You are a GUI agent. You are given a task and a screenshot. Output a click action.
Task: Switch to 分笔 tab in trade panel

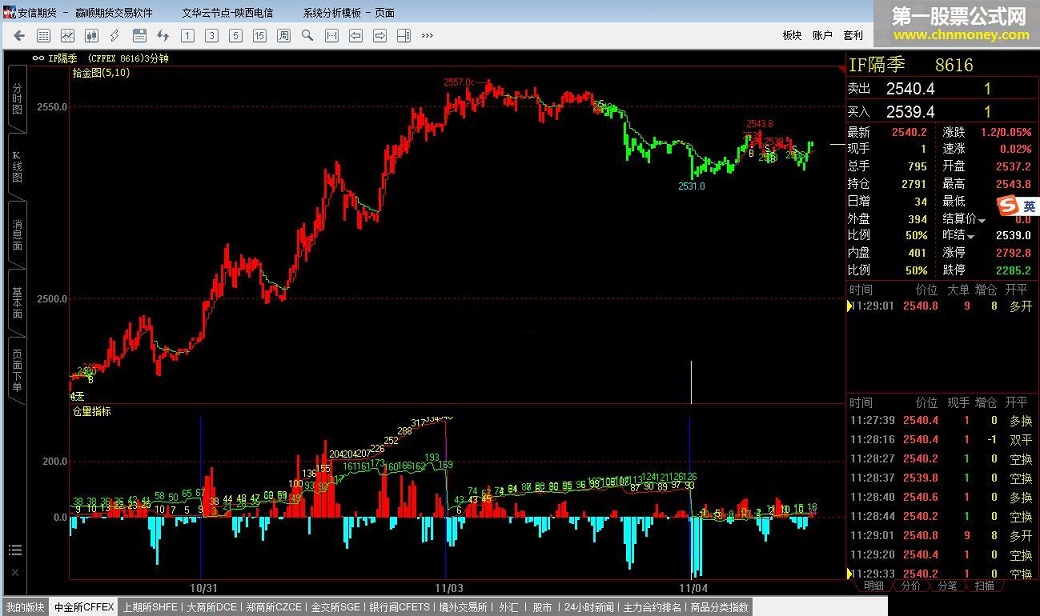click(x=947, y=585)
